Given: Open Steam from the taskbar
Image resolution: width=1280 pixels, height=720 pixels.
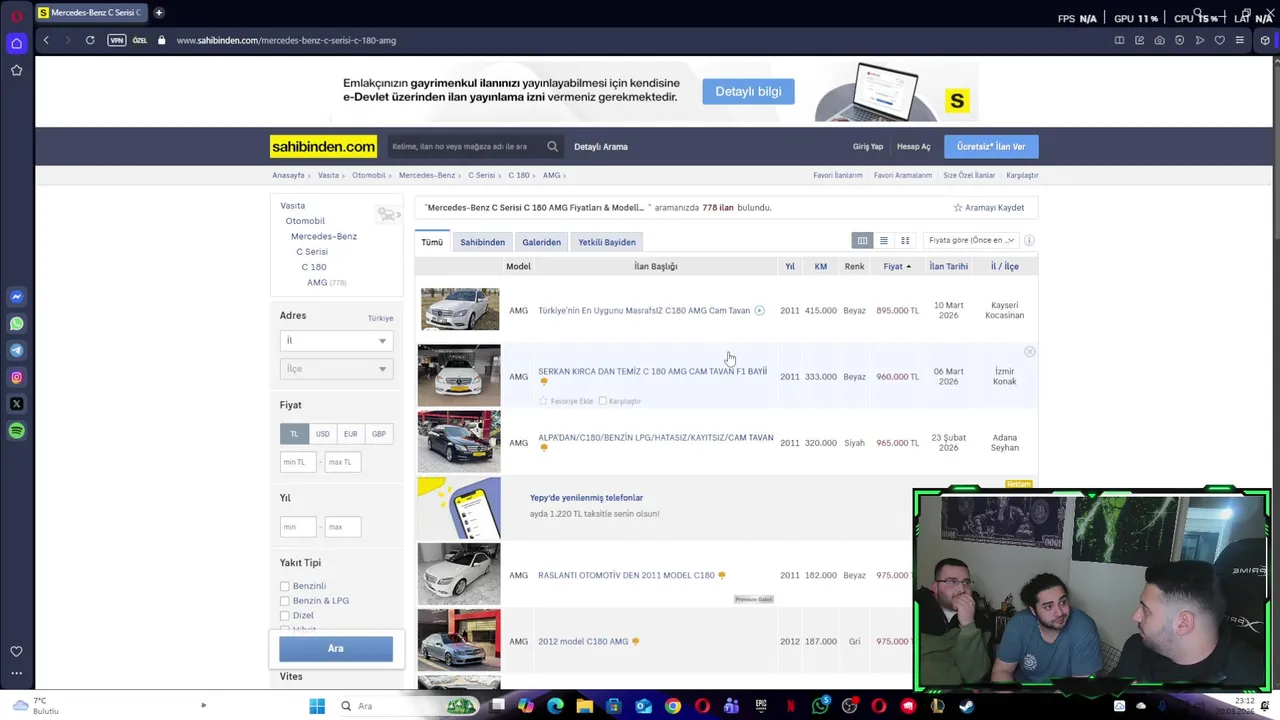Looking at the screenshot, I should point(966,706).
